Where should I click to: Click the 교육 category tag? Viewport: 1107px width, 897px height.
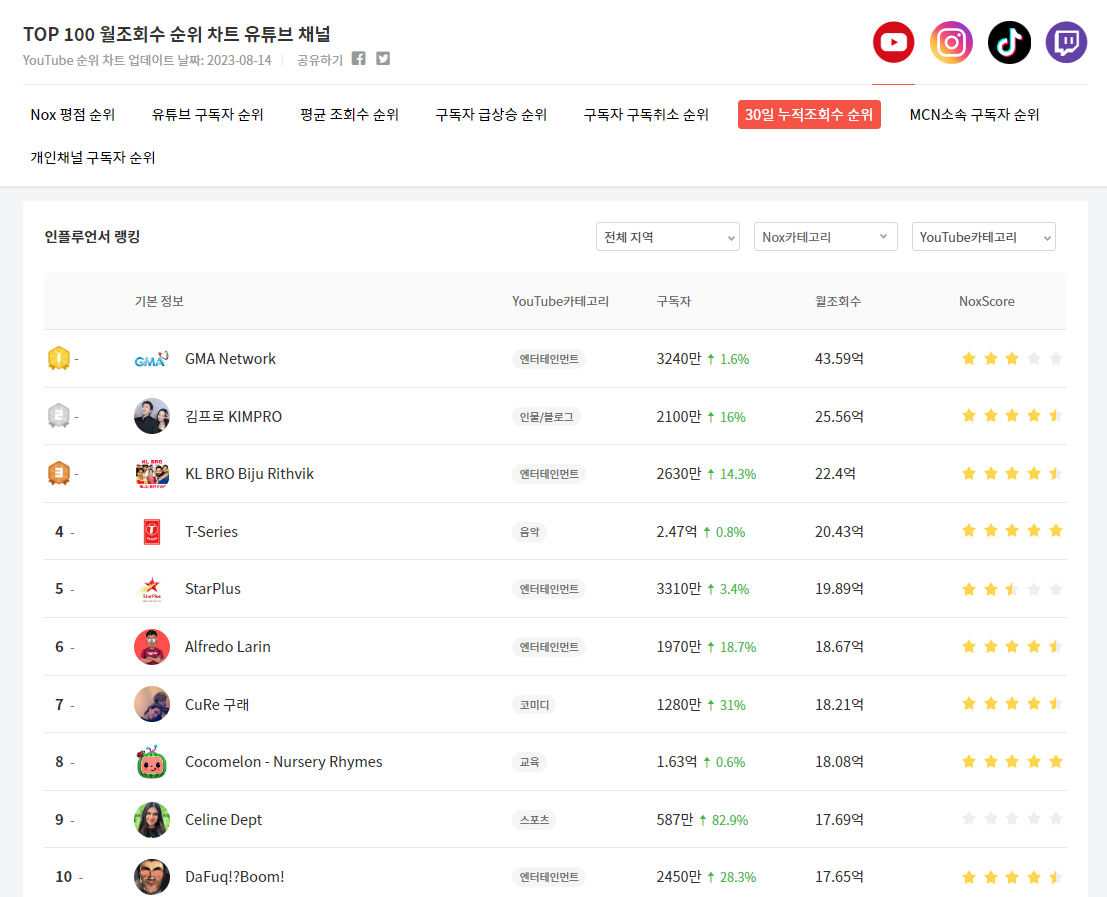click(529, 762)
